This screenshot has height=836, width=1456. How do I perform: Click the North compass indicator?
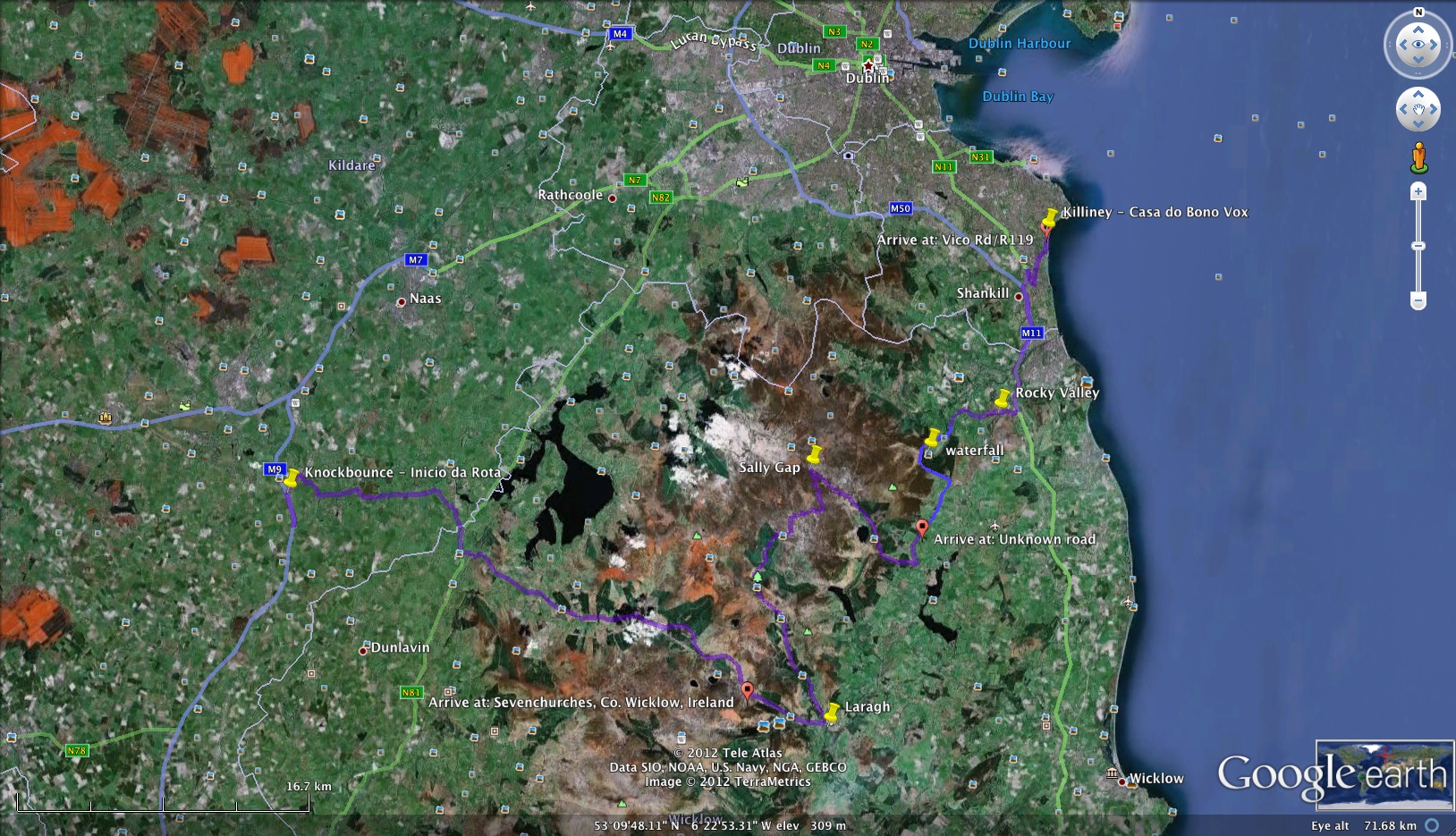pos(1418,13)
